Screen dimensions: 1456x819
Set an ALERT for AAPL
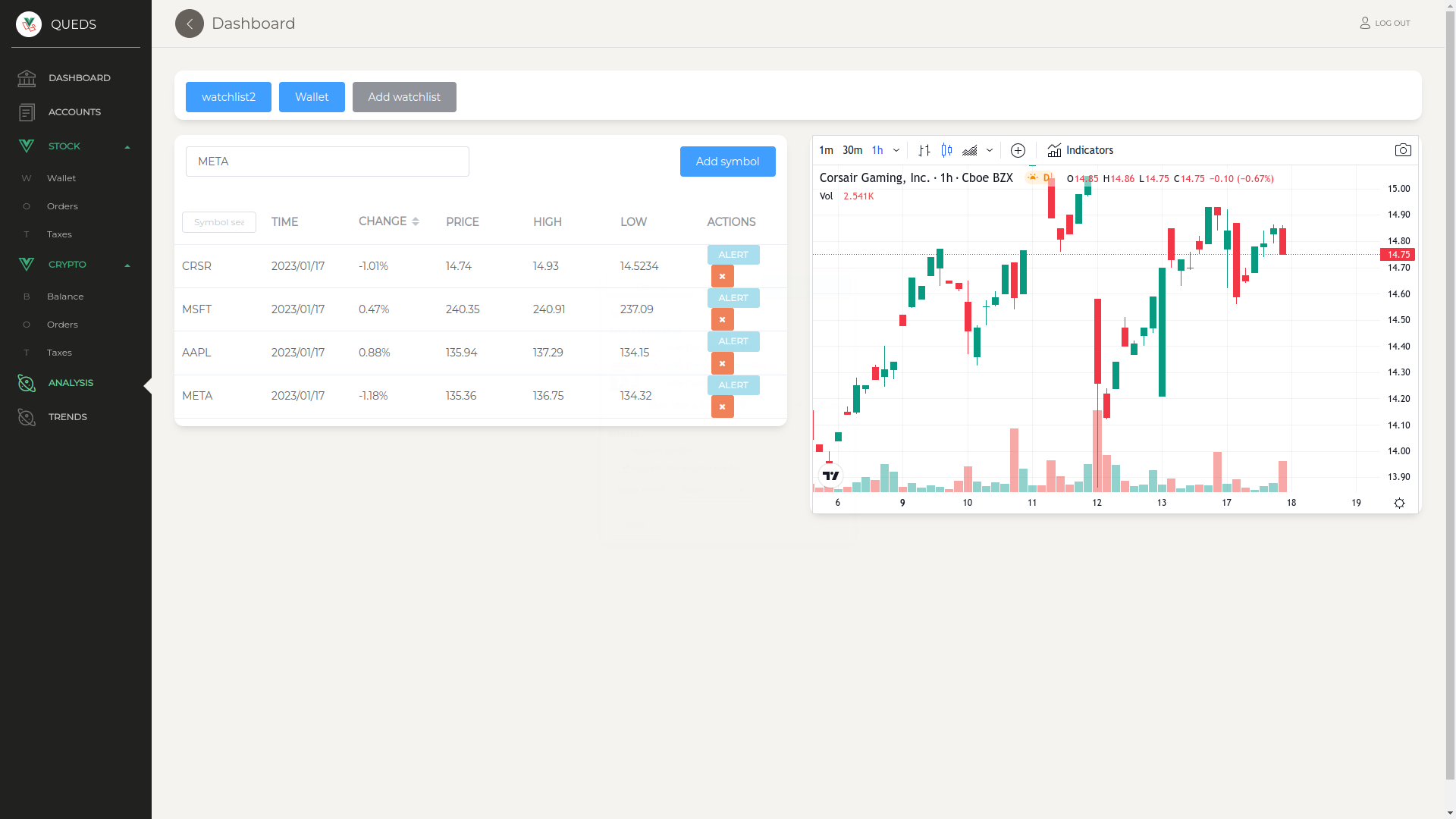click(x=733, y=341)
